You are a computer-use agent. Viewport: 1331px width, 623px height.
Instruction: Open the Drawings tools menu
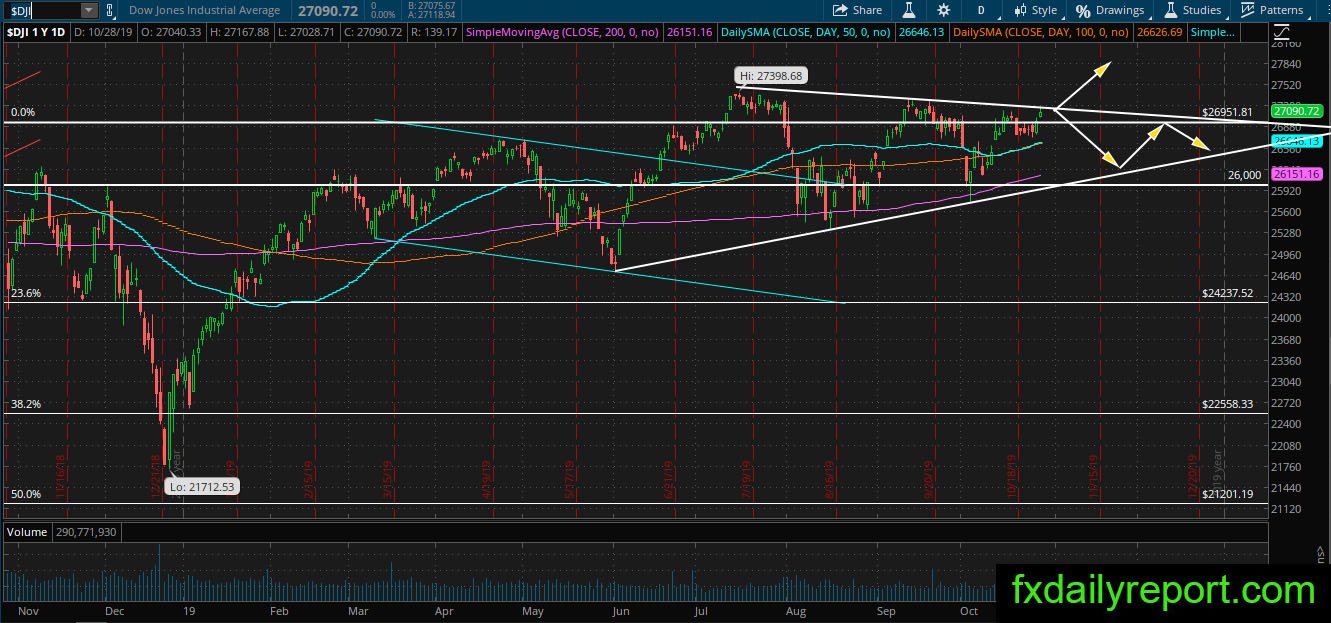pos(1110,10)
